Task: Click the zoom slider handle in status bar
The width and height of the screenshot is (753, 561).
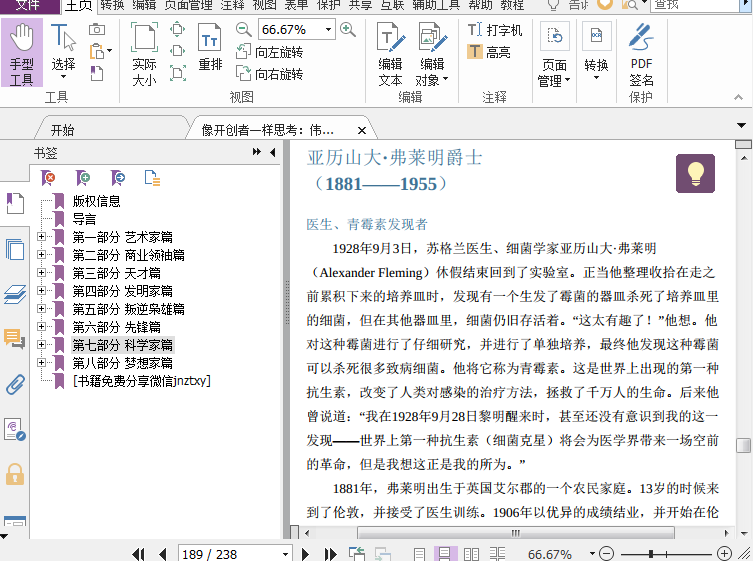Action: pos(651,554)
